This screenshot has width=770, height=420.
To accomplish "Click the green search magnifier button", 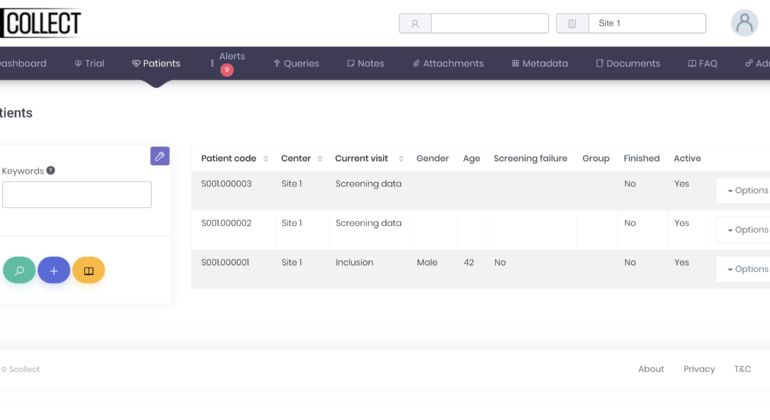I will [19, 270].
